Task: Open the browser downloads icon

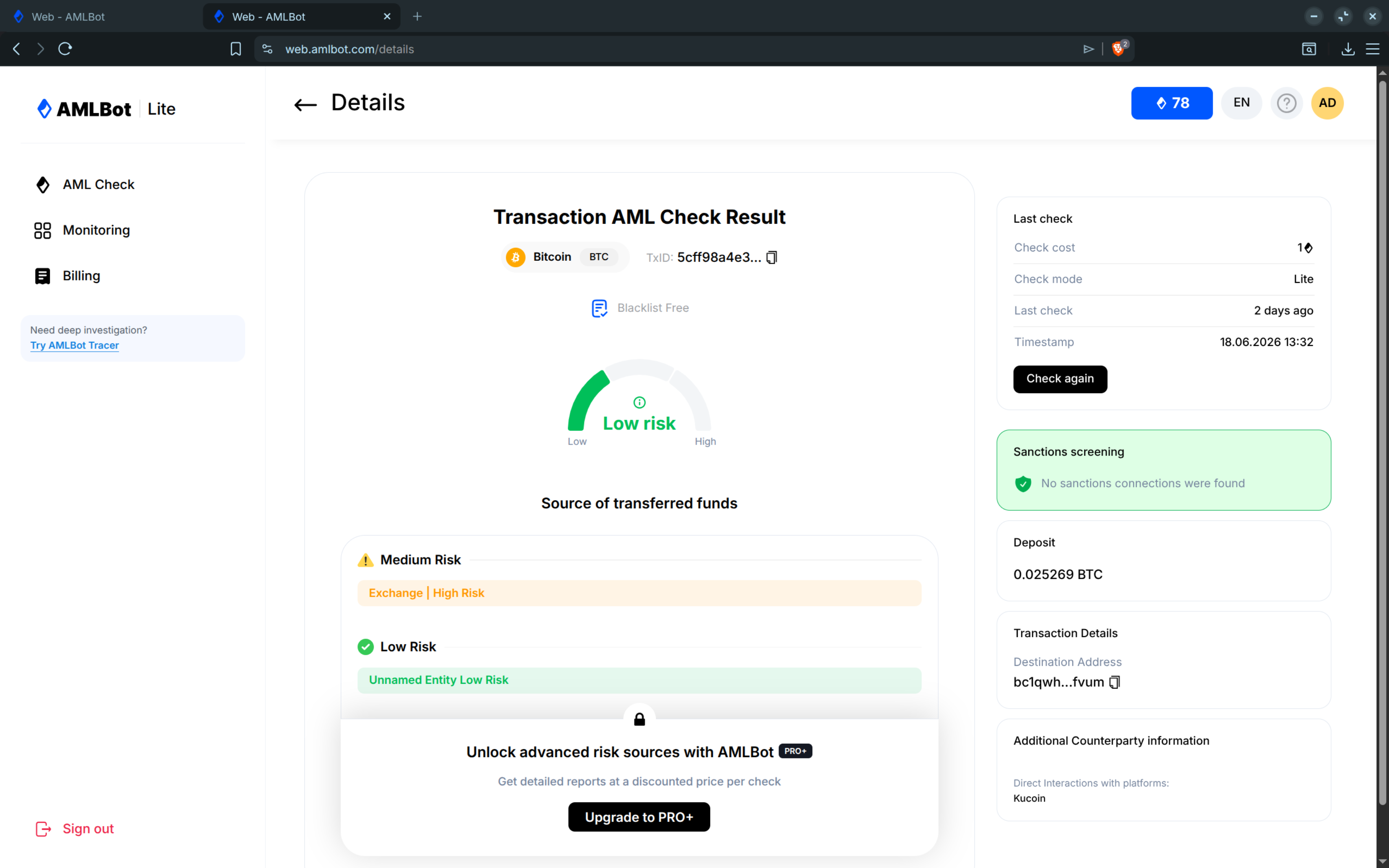Action: 1348,49
